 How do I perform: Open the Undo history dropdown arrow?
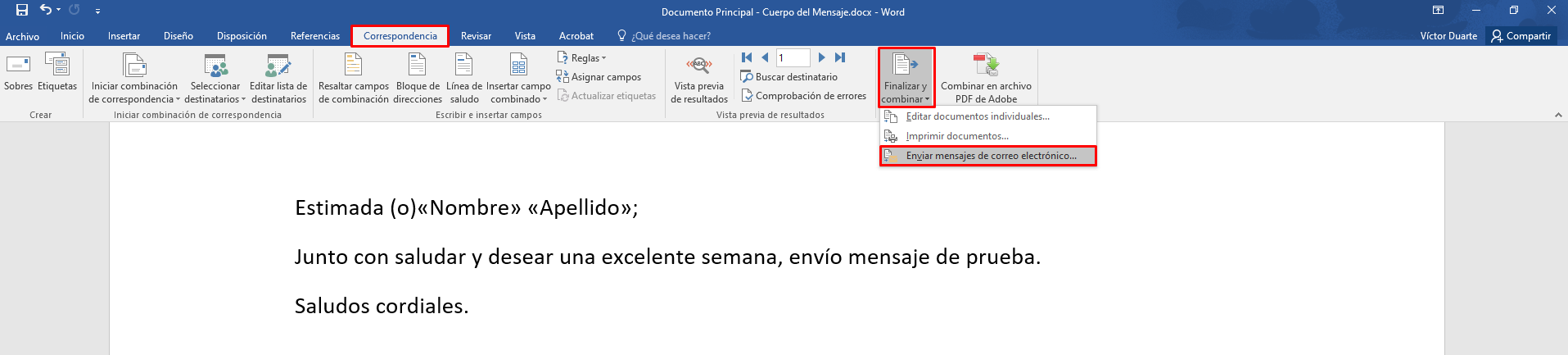[x=58, y=11]
